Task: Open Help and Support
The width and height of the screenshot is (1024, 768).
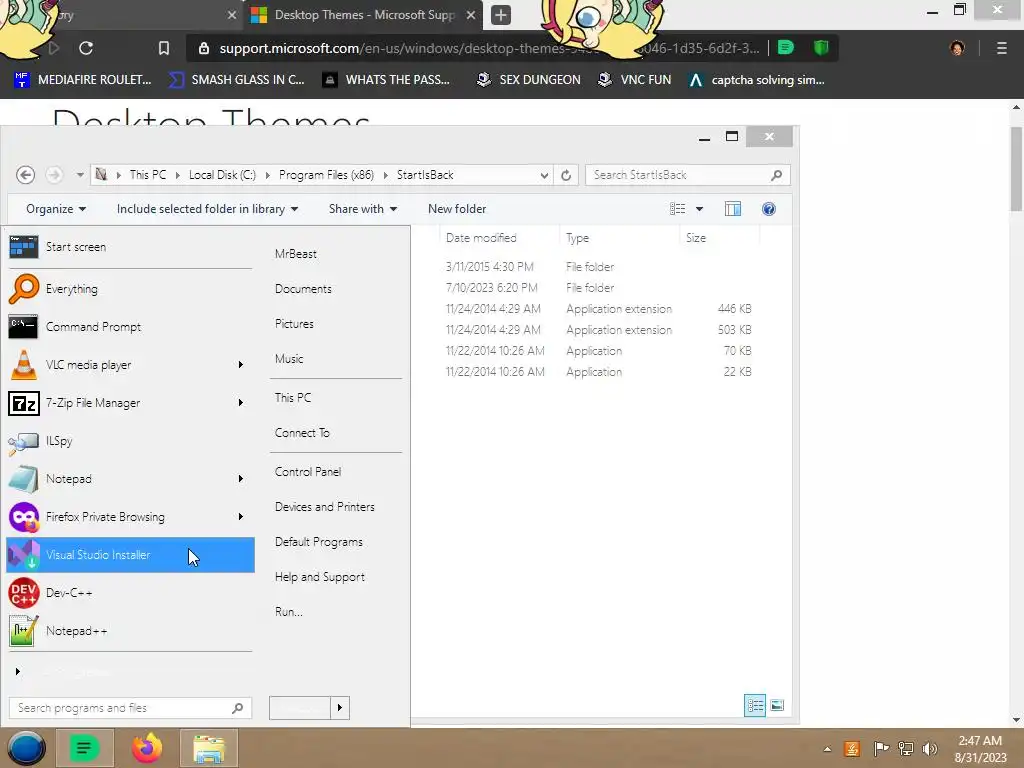Action: tap(320, 577)
